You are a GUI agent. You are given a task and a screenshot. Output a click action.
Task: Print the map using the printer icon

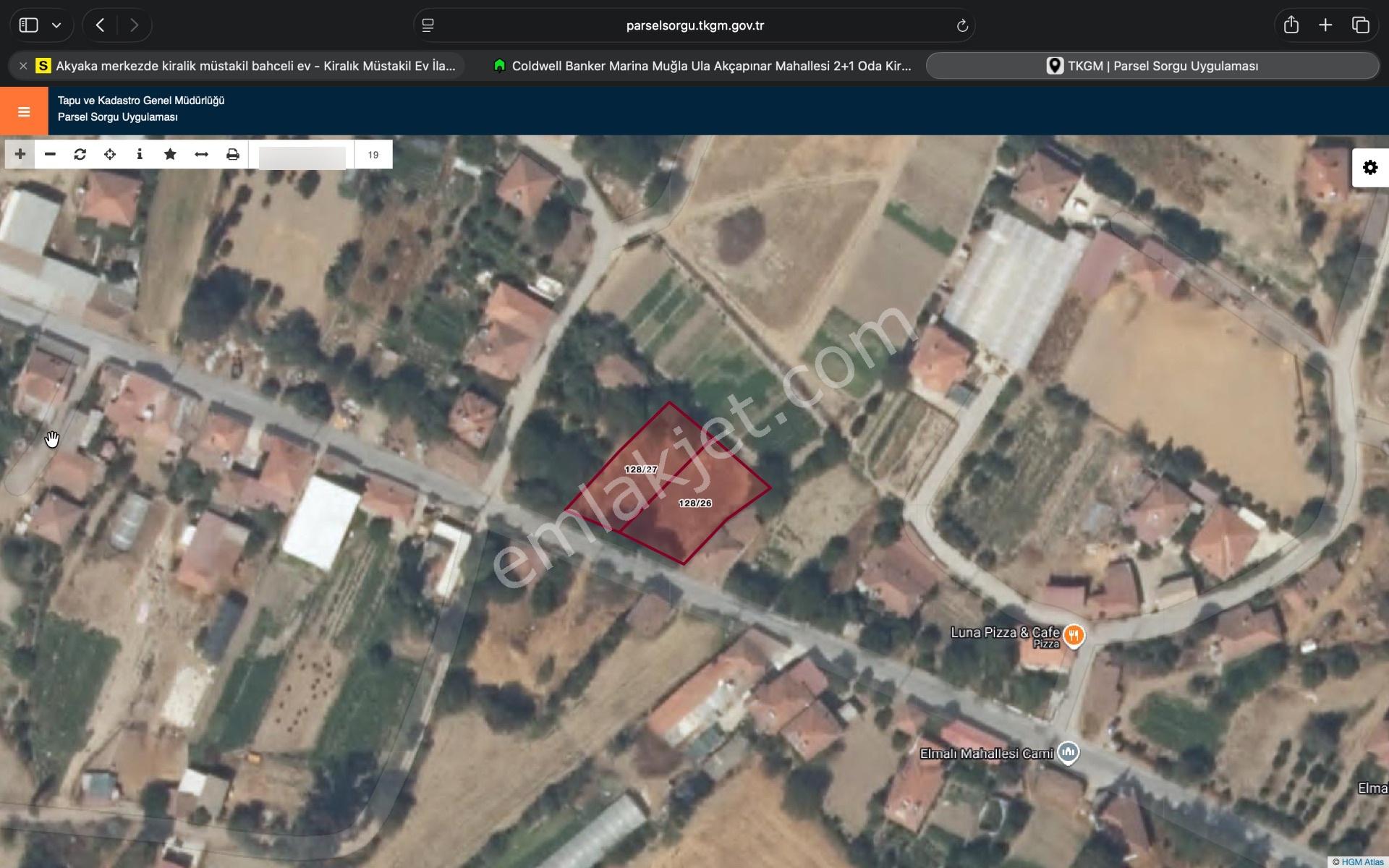pos(232,154)
